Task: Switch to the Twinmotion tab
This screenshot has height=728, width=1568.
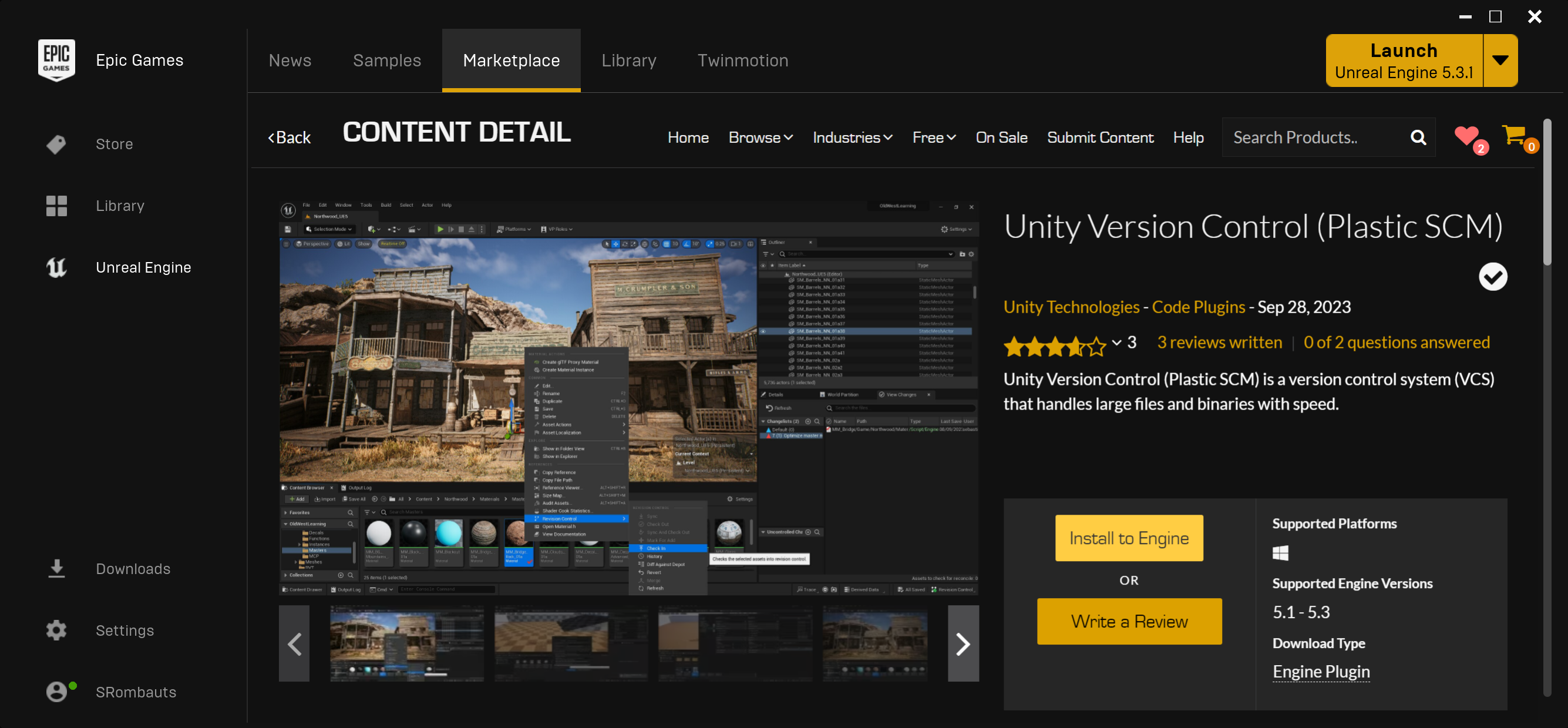Action: pyautogui.click(x=743, y=61)
